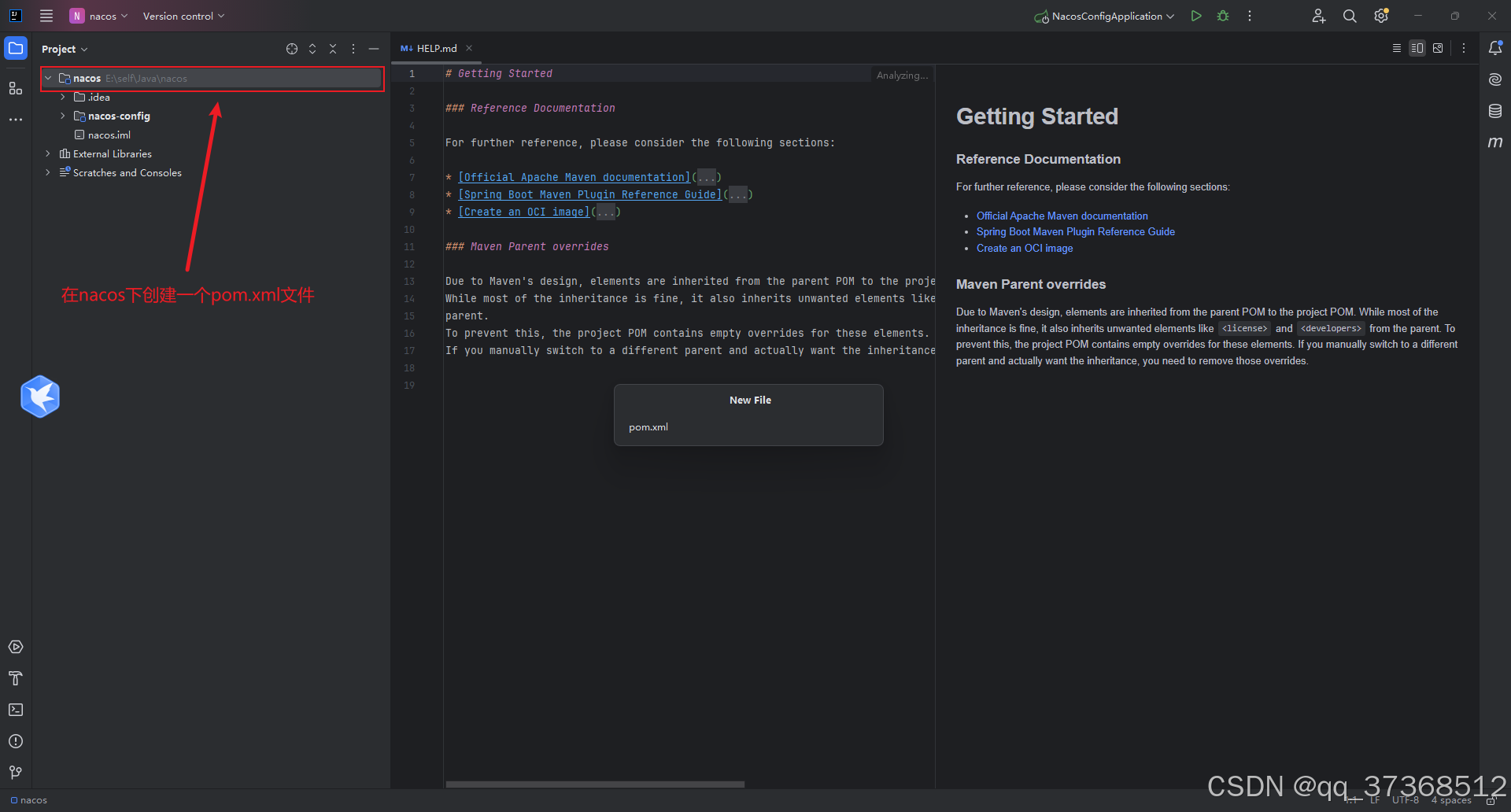1511x812 pixels.
Task: Click the Select Opened File target icon
Action: click(x=292, y=49)
